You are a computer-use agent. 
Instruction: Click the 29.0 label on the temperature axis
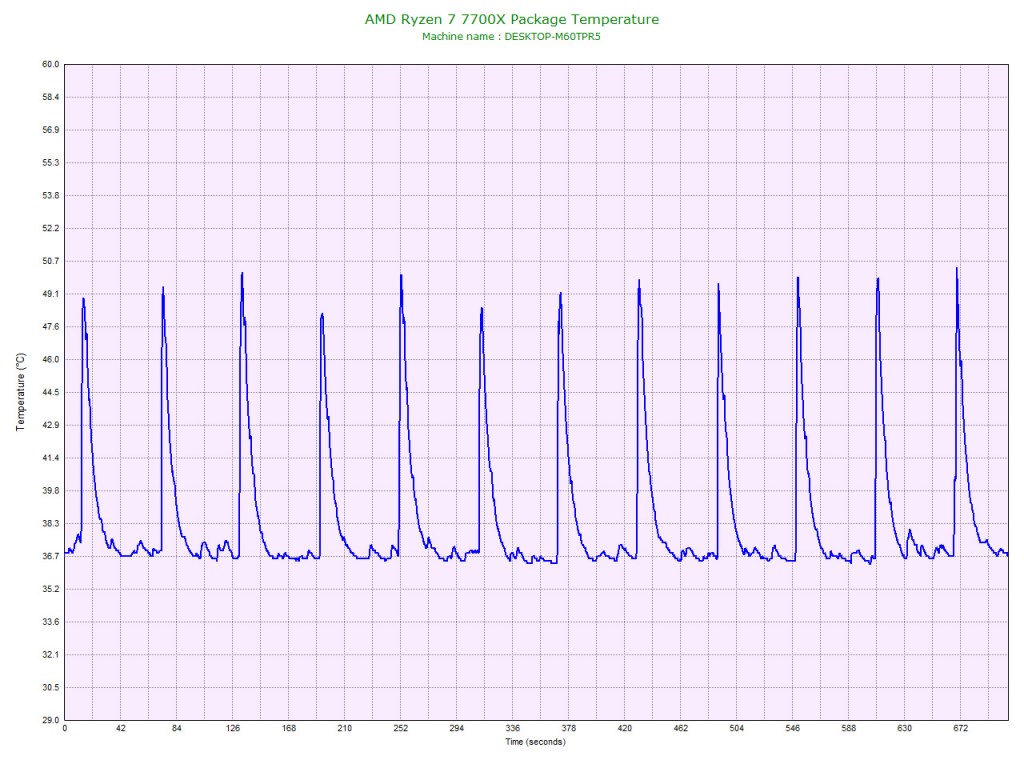tap(49, 720)
